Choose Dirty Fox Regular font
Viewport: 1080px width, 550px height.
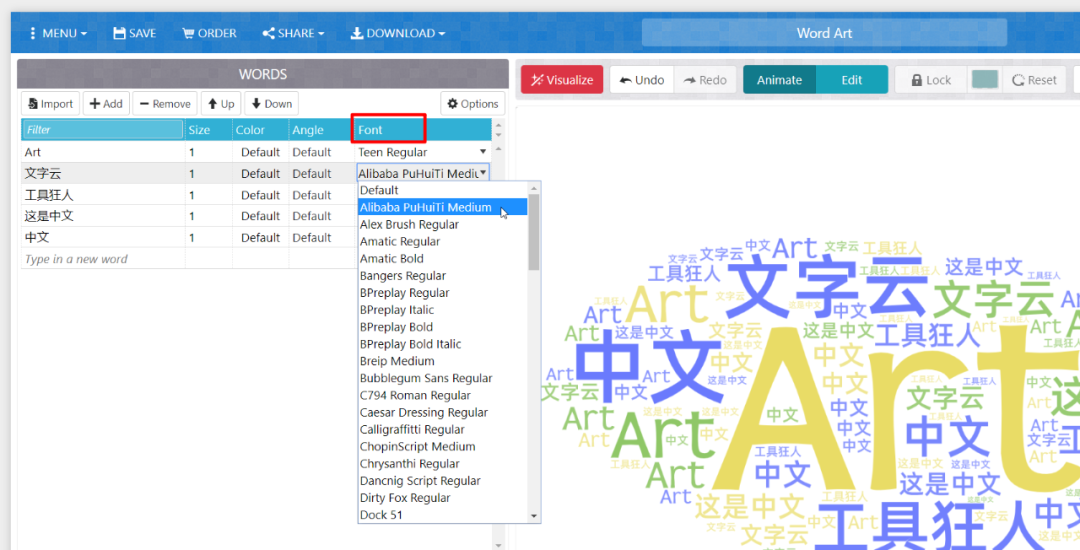443,498
